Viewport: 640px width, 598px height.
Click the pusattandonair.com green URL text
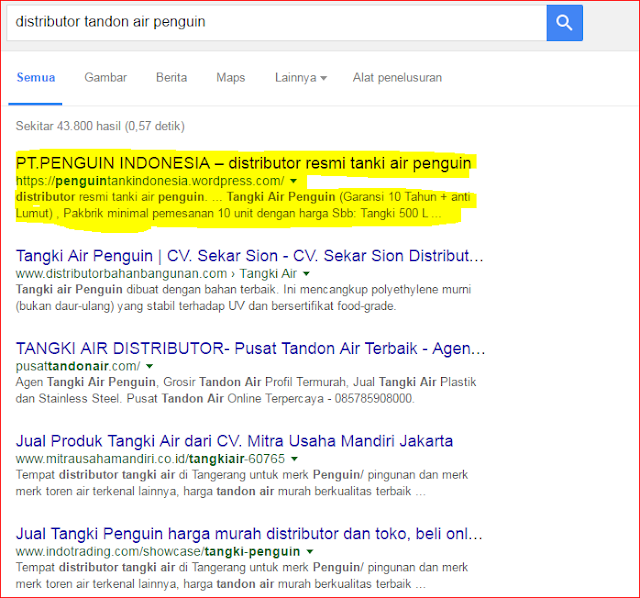[x=78, y=366]
